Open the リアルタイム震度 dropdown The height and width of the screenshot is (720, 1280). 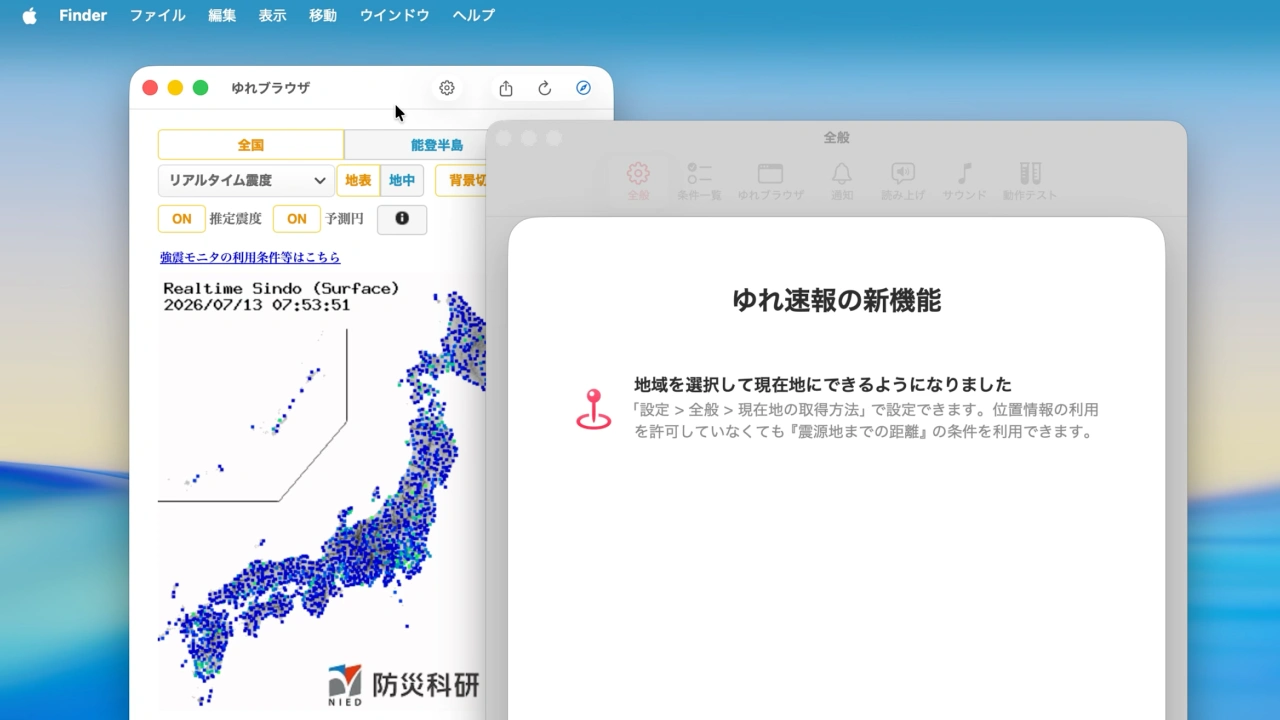click(x=246, y=181)
